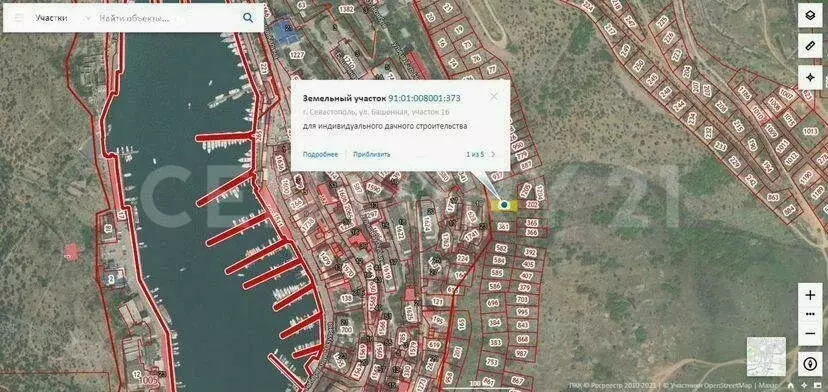Zoom out with the minus button
This screenshot has width=828, height=392.
(810, 334)
